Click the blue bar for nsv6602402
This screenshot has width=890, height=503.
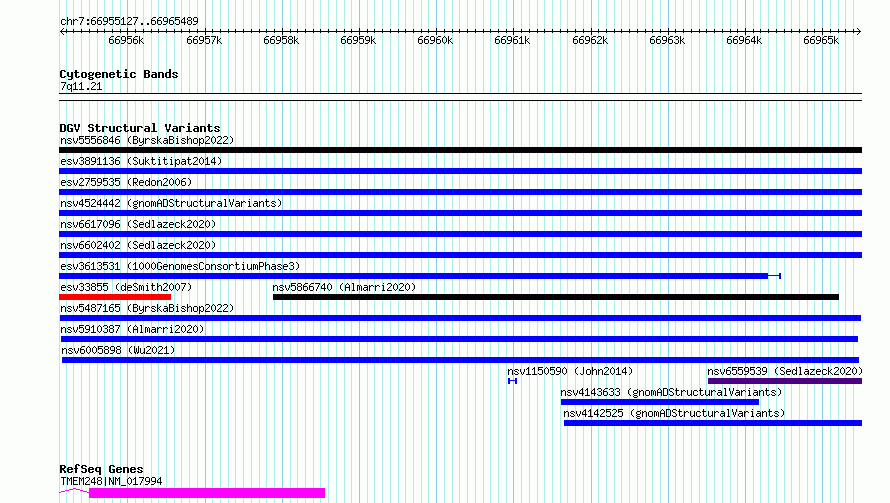(460, 255)
